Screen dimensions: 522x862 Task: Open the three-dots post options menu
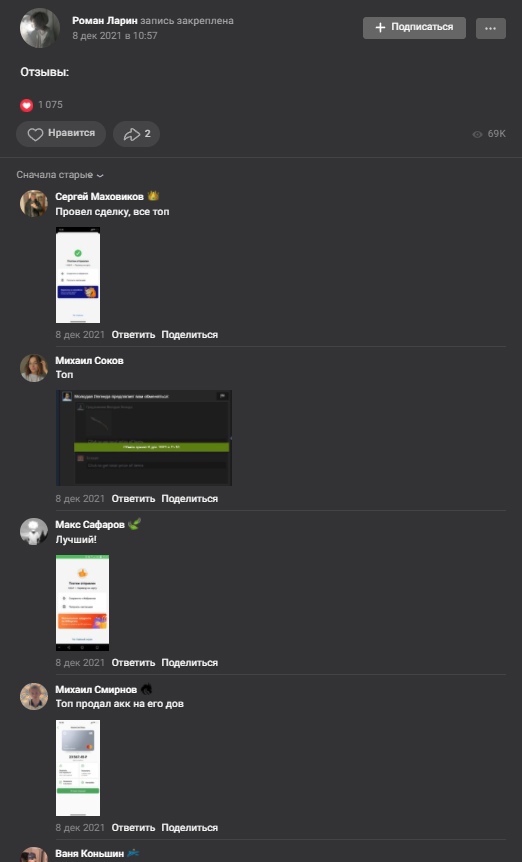491,28
